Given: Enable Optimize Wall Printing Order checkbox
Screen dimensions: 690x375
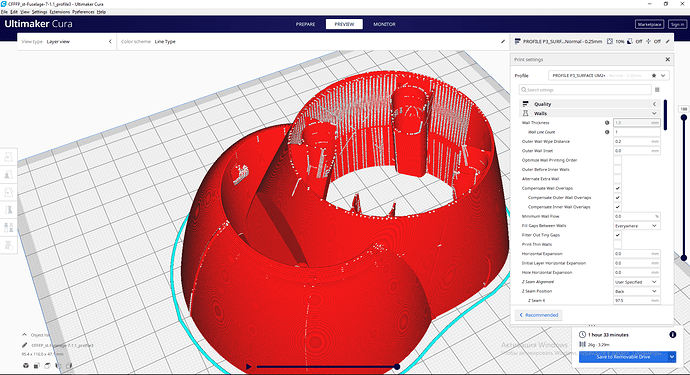Looking at the screenshot, I should pos(617,160).
